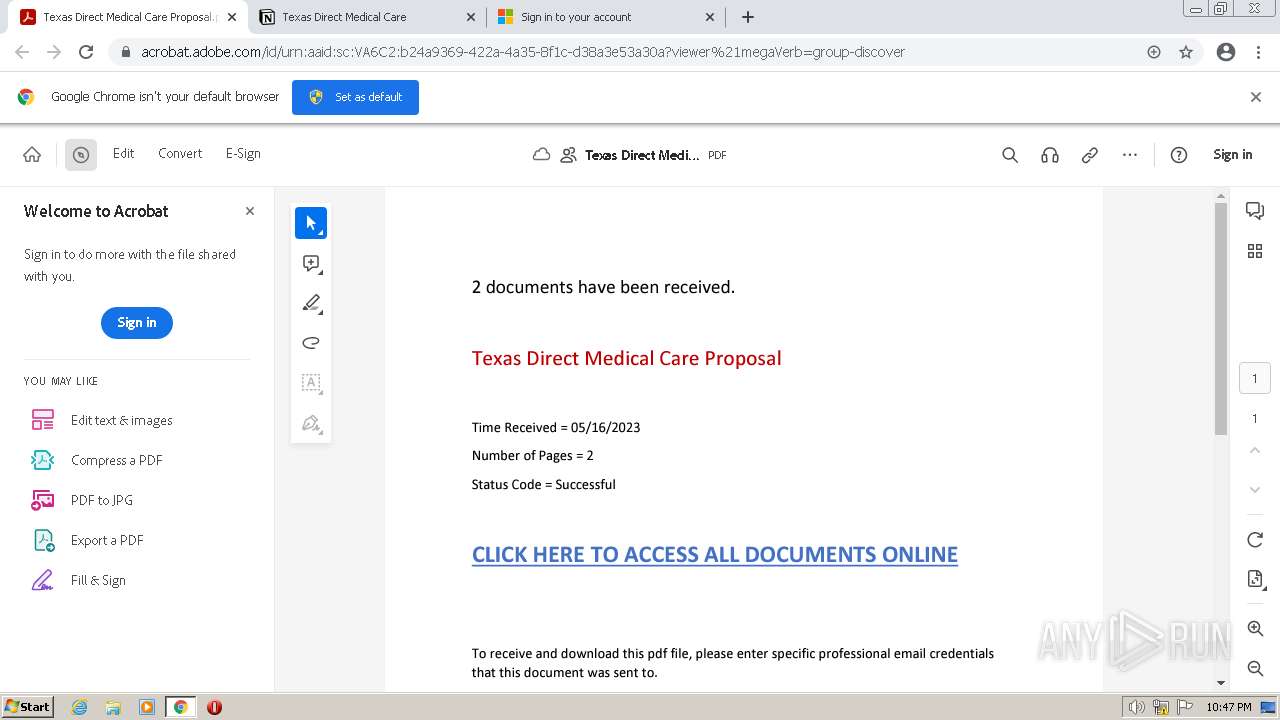The image size is (1280, 720).
Task: Switch to Sign in to your account tab
Action: 605,17
